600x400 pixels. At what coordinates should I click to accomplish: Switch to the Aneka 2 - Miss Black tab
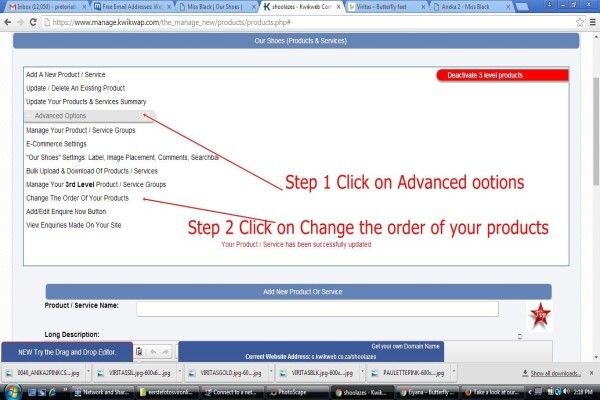(x=471, y=7)
